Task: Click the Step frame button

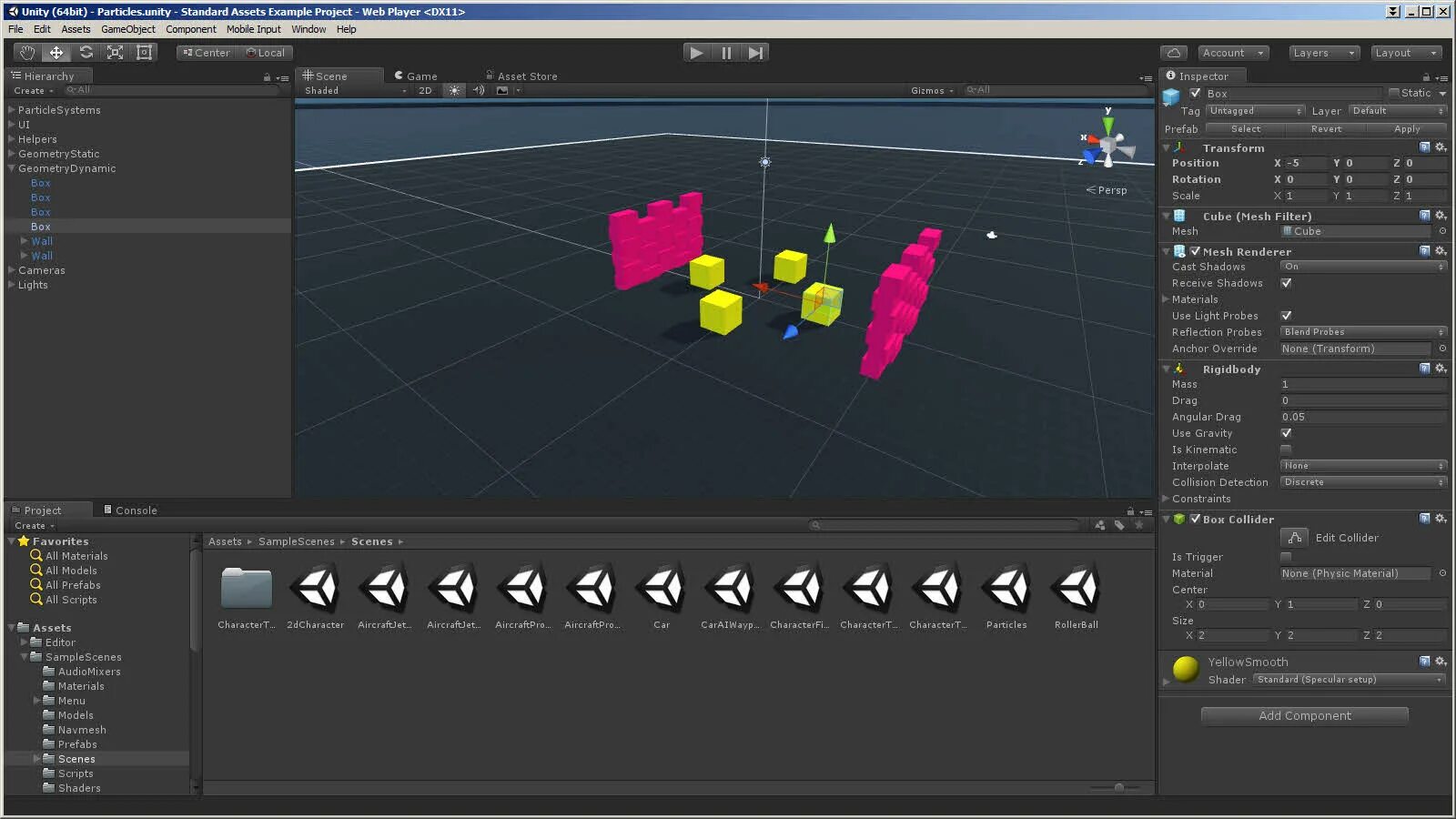Action: coord(755,53)
